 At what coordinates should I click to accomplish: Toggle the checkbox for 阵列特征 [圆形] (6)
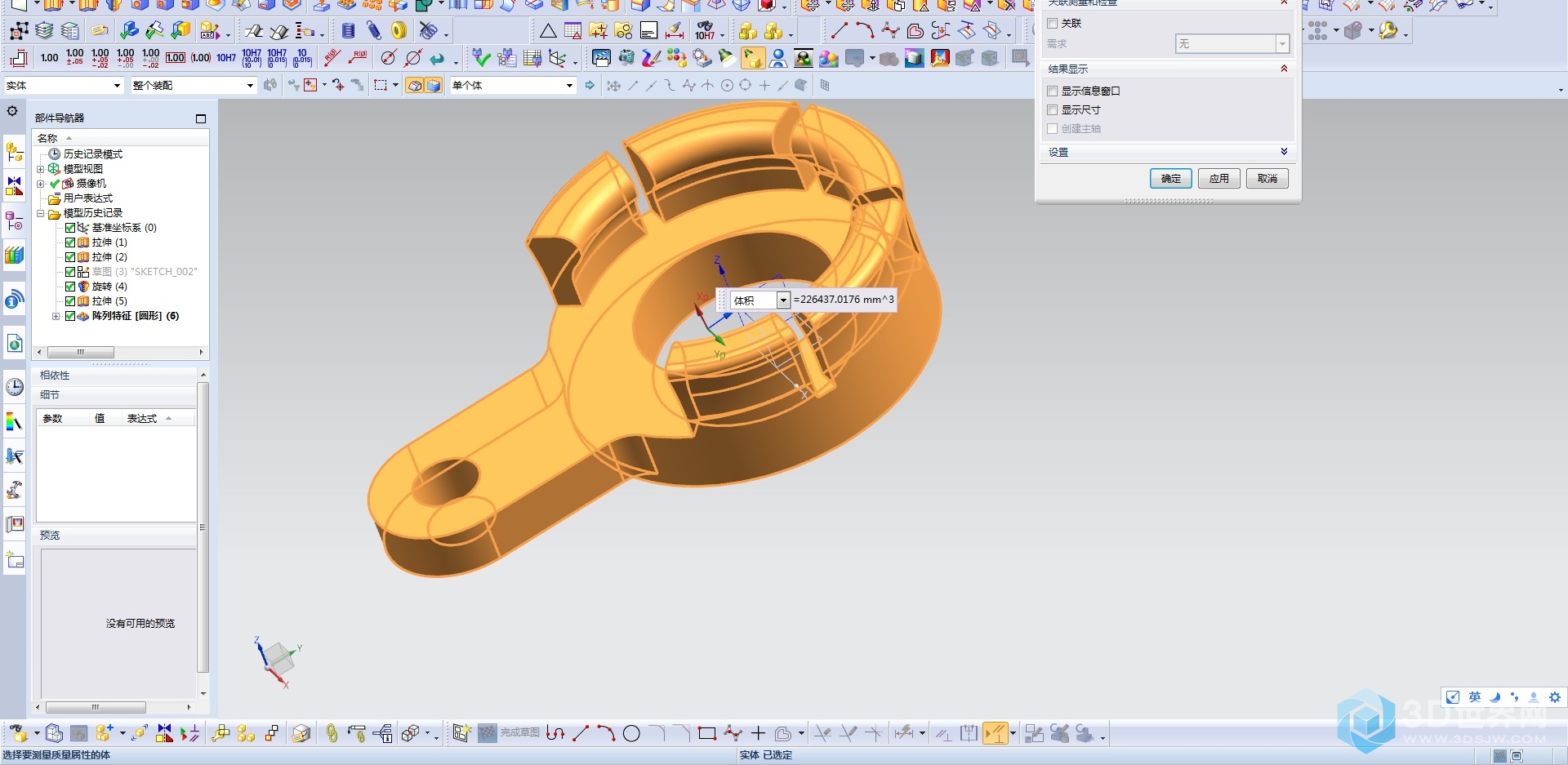pos(70,316)
